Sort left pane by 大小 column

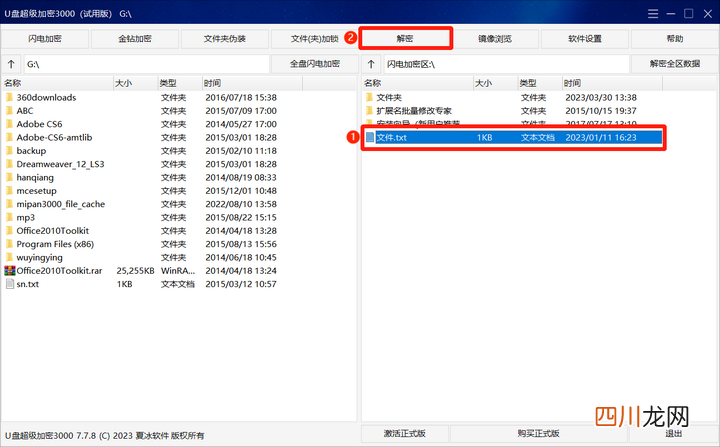[x=135, y=83]
